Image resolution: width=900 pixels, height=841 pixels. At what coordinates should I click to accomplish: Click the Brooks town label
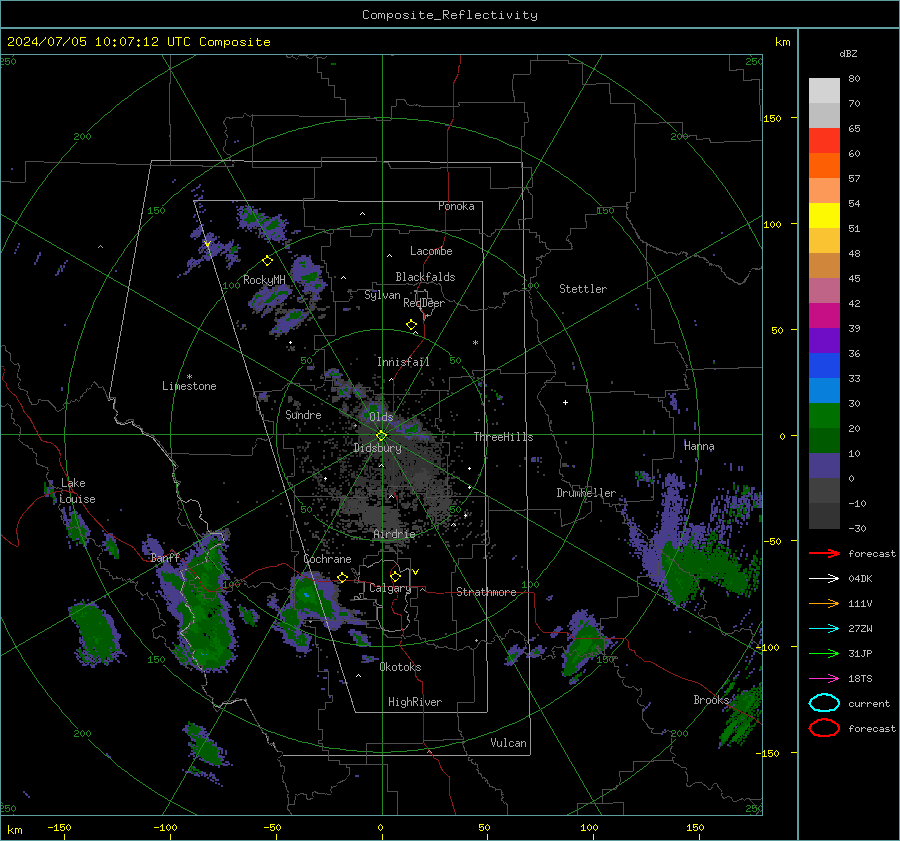(711, 700)
